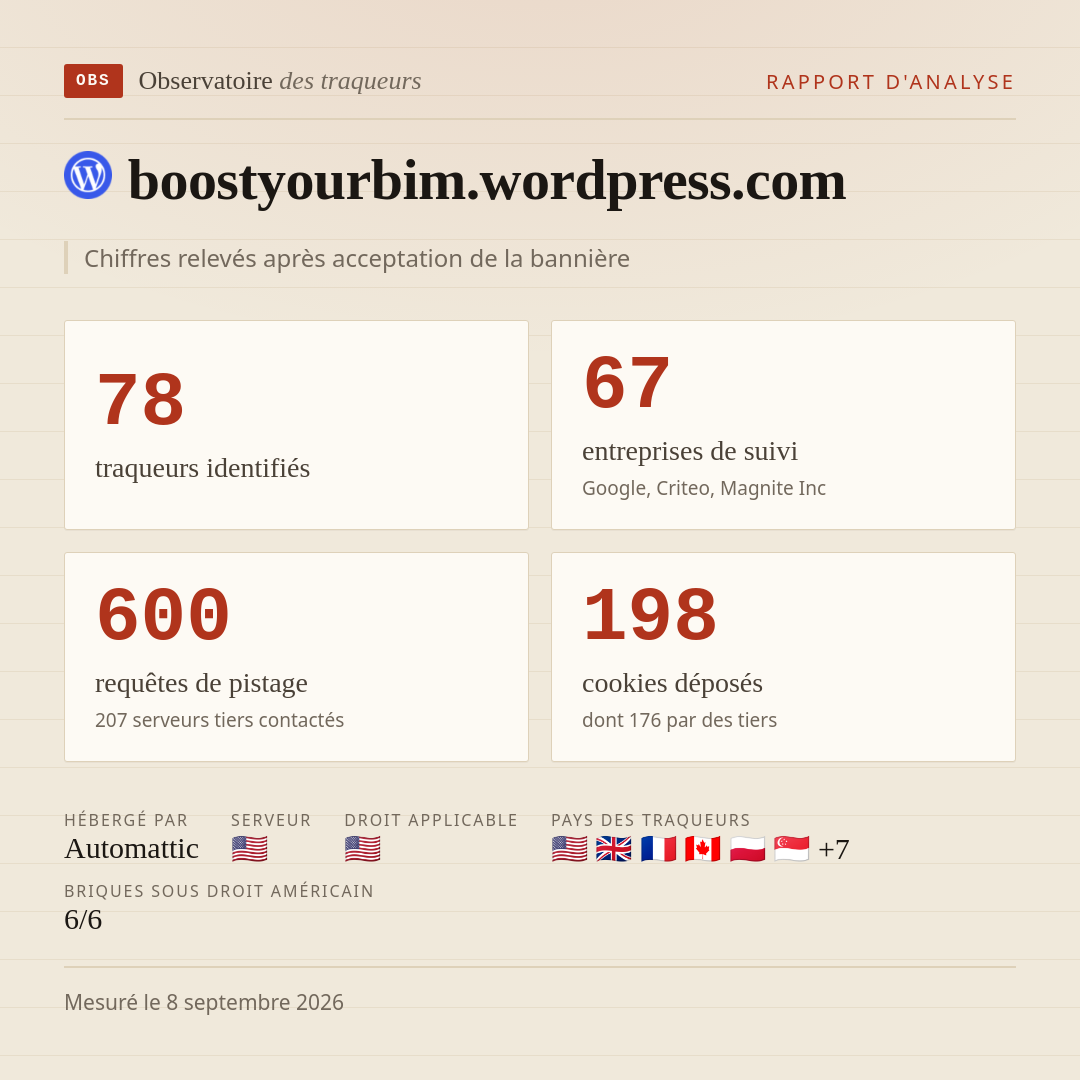Click the red OBS logo badge
1080x1080 pixels.
click(x=93, y=81)
